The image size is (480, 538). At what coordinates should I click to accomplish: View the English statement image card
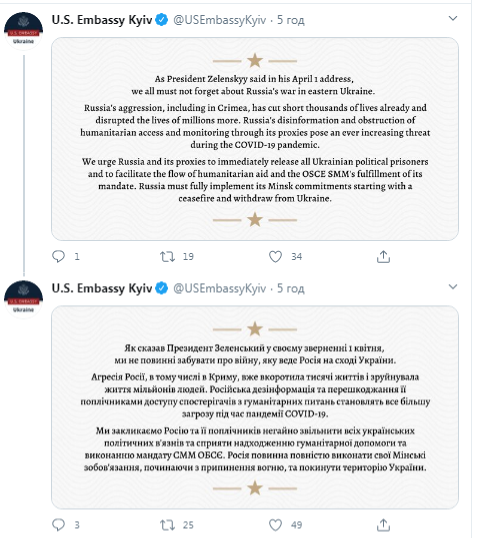pyautogui.click(x=255, y=139)
